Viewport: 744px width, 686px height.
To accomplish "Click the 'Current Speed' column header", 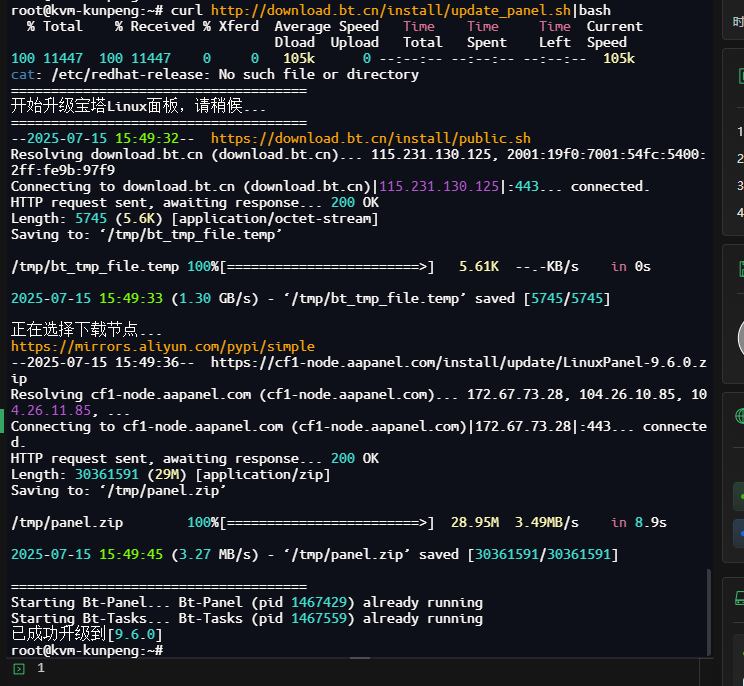I will tap(614, 34).
